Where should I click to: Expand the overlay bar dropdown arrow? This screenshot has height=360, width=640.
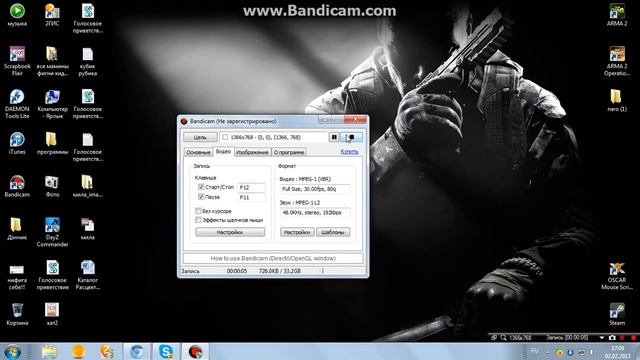602,338
